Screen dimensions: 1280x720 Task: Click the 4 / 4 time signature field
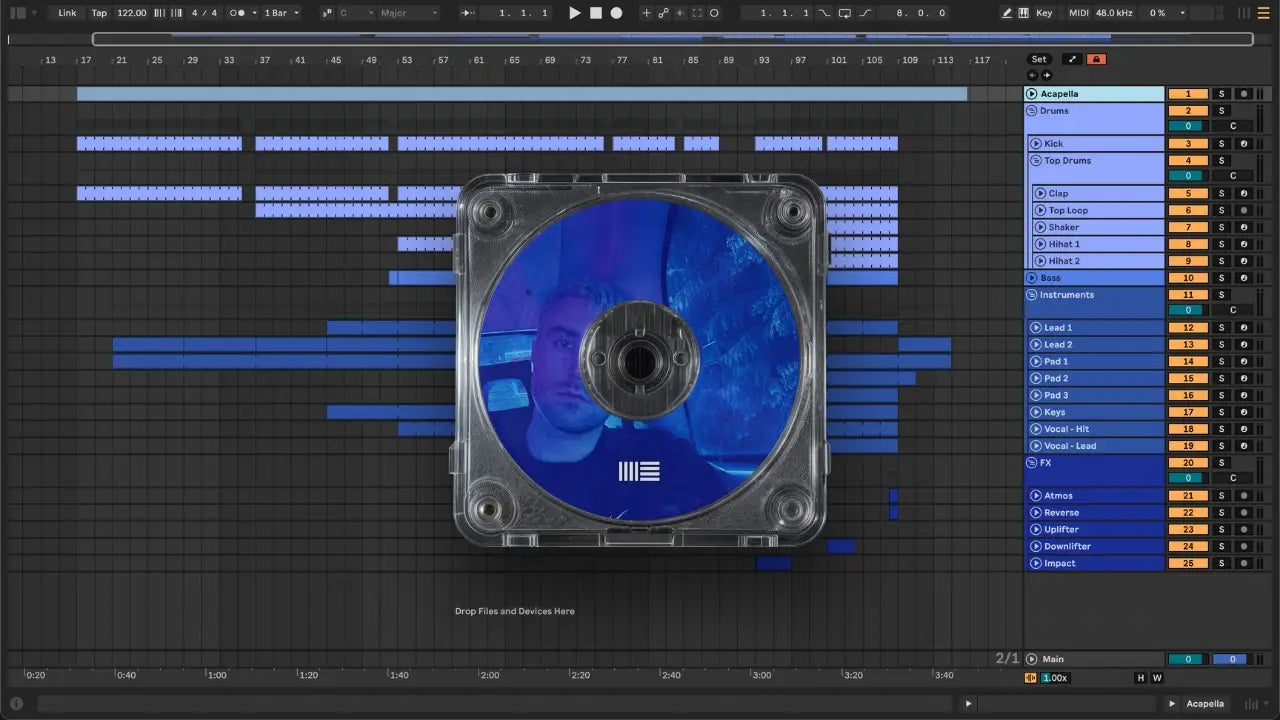204,13
